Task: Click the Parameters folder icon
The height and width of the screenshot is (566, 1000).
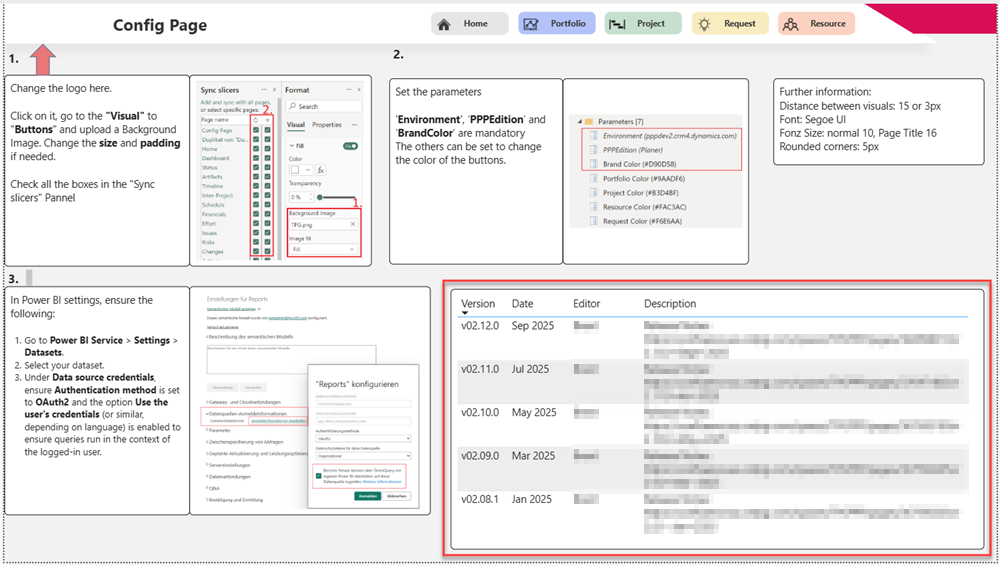Action: tap(589, 121)
